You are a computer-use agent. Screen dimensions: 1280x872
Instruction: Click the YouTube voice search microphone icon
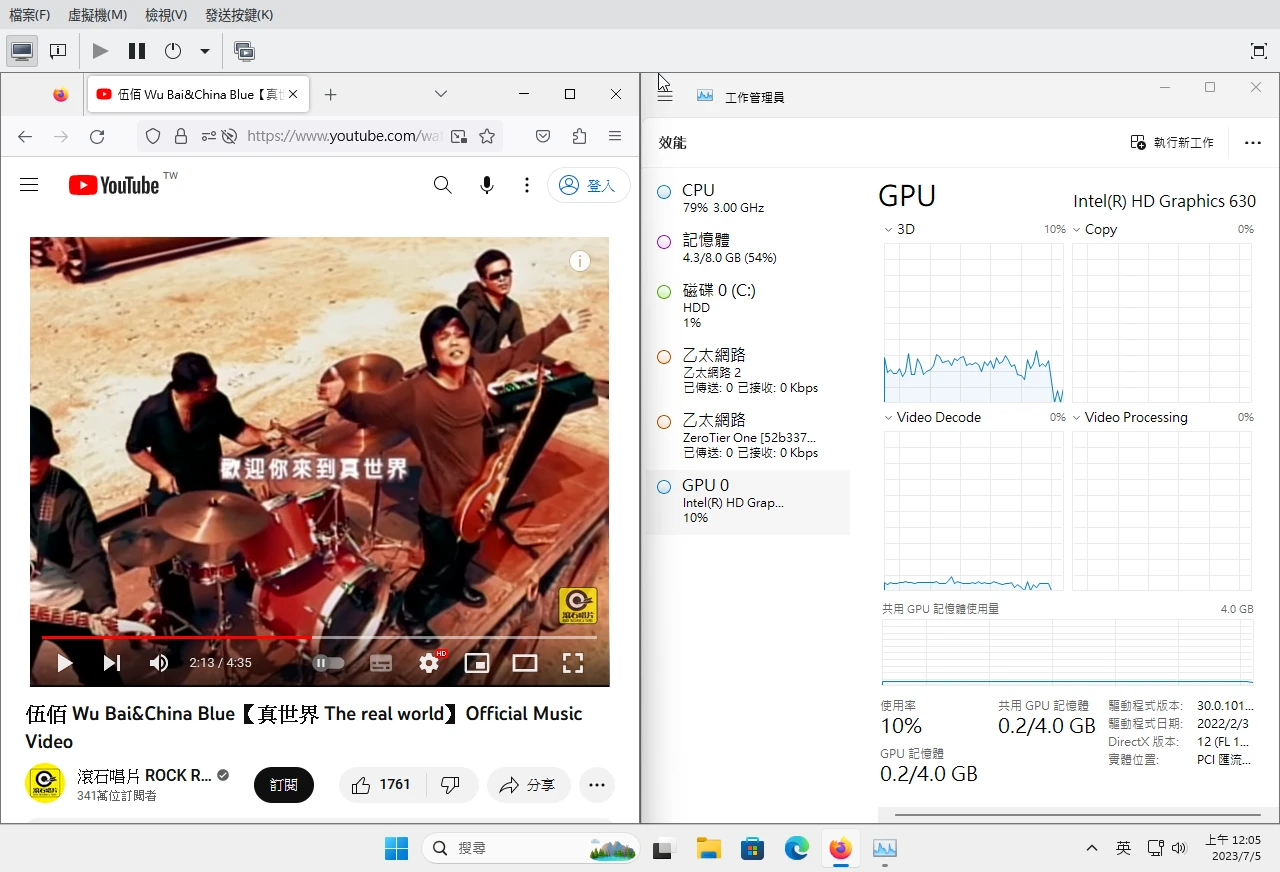(487, 185)
